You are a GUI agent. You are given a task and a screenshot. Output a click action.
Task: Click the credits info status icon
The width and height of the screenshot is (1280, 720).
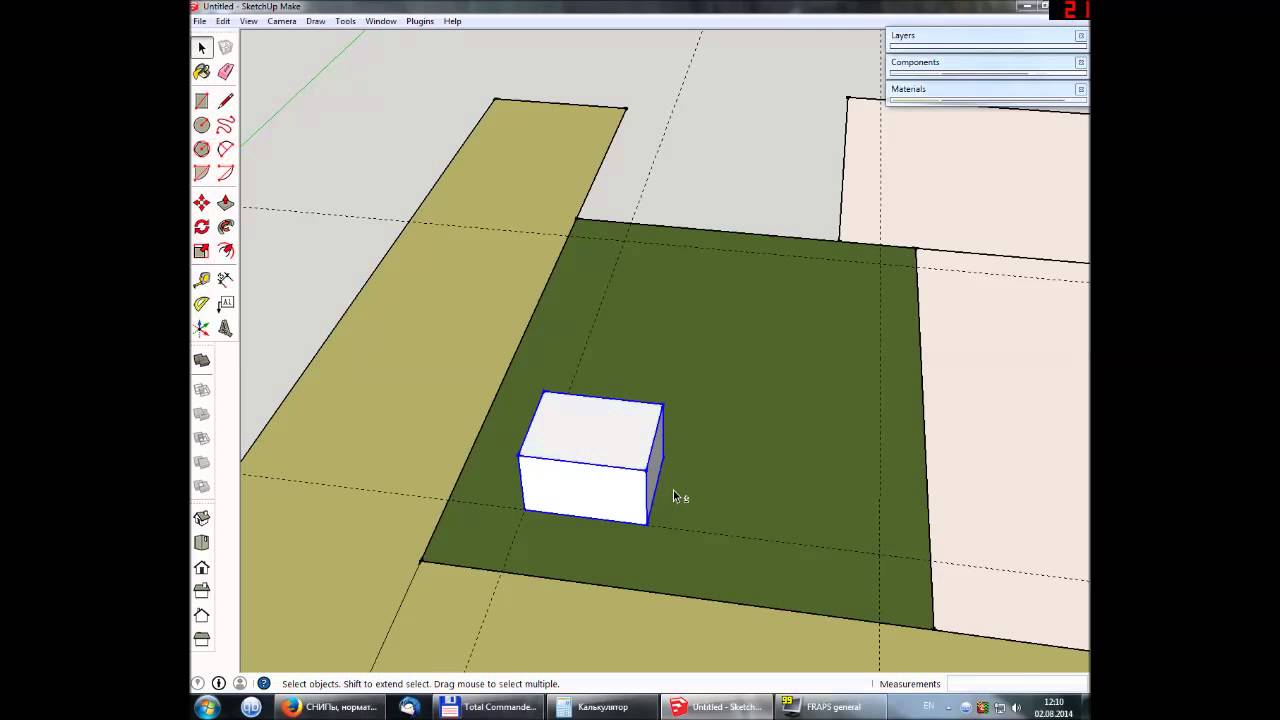pos(219,684)
